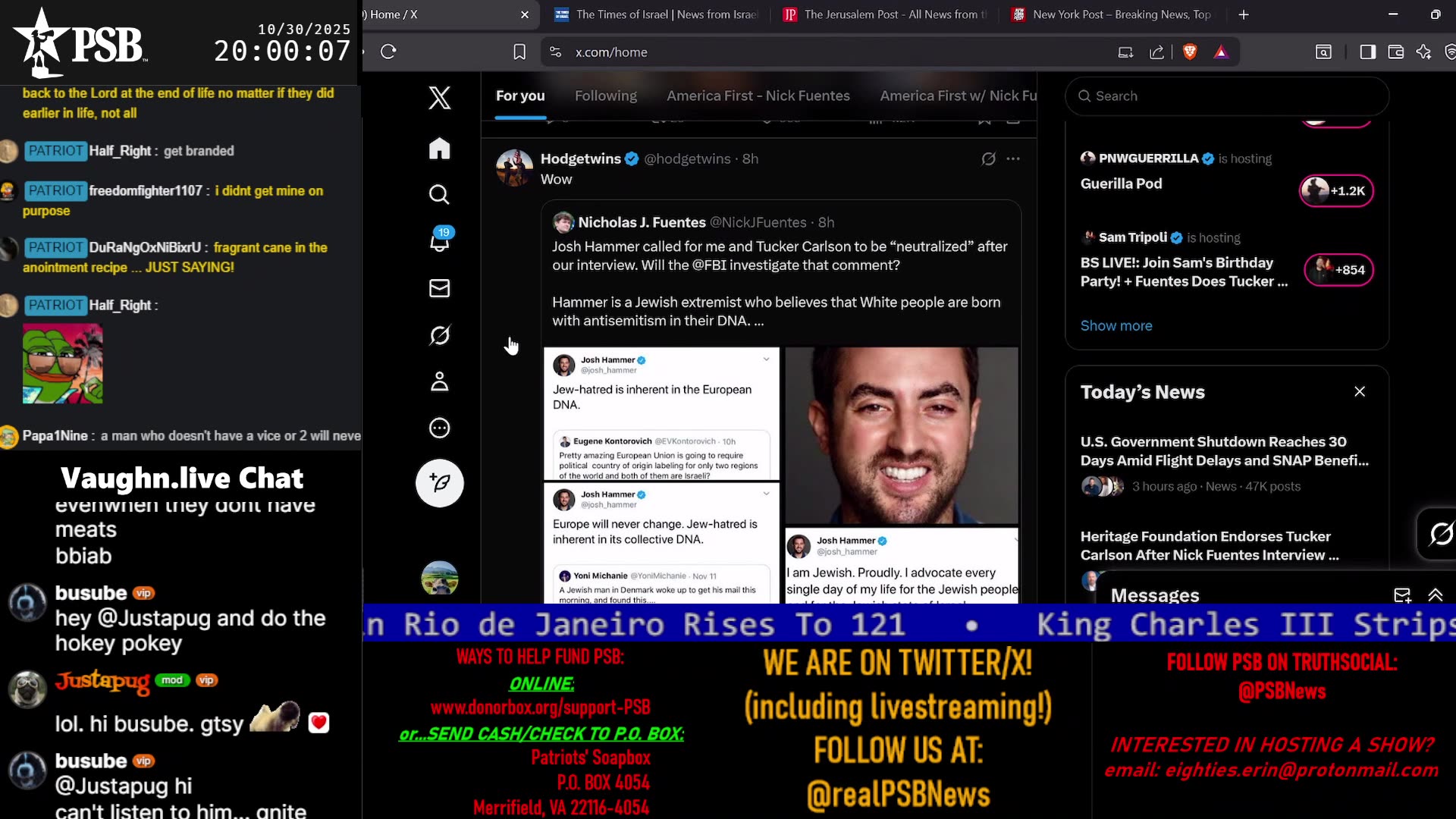Open the sidebar More options menu
This screenshot has width=1456, height=819.
439,428
